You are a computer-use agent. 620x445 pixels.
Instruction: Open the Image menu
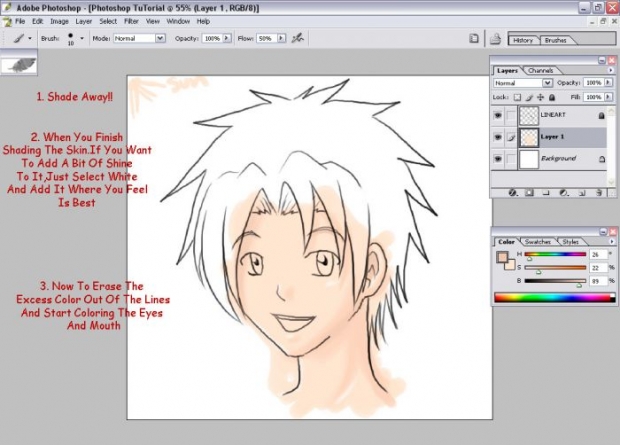(59, 21)
